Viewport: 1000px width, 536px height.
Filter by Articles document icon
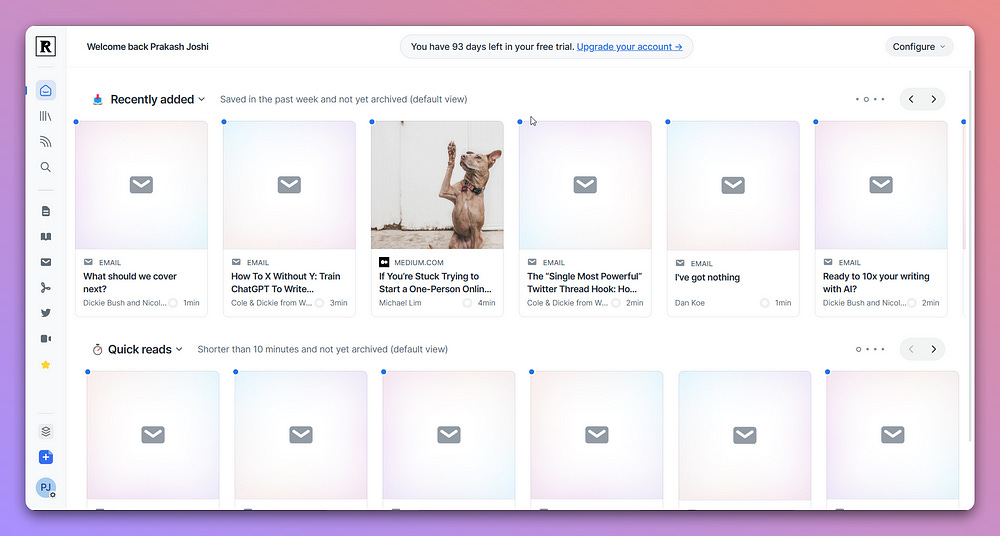point(46,211)
